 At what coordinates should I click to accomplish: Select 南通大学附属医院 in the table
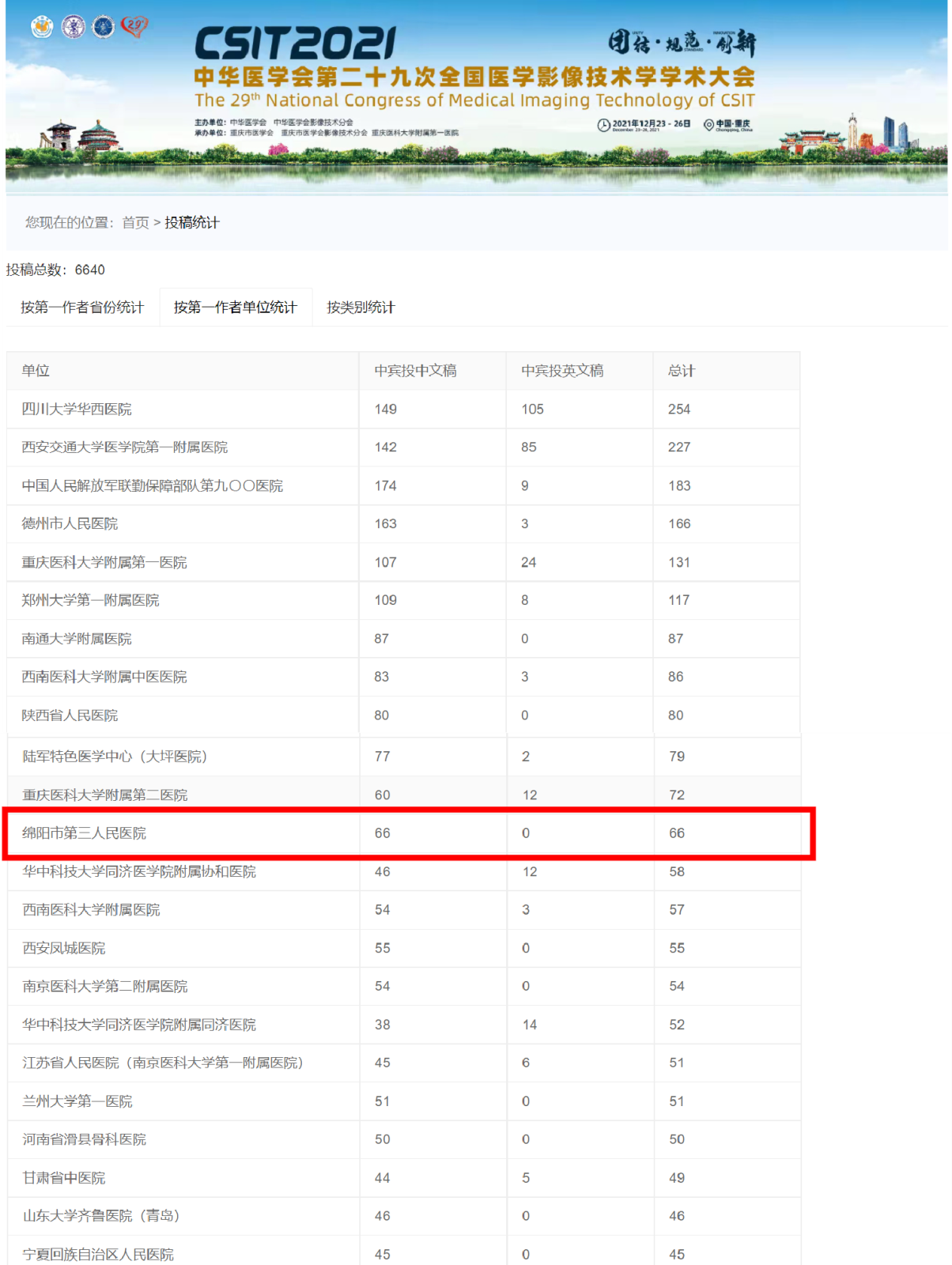coord(77,639)
